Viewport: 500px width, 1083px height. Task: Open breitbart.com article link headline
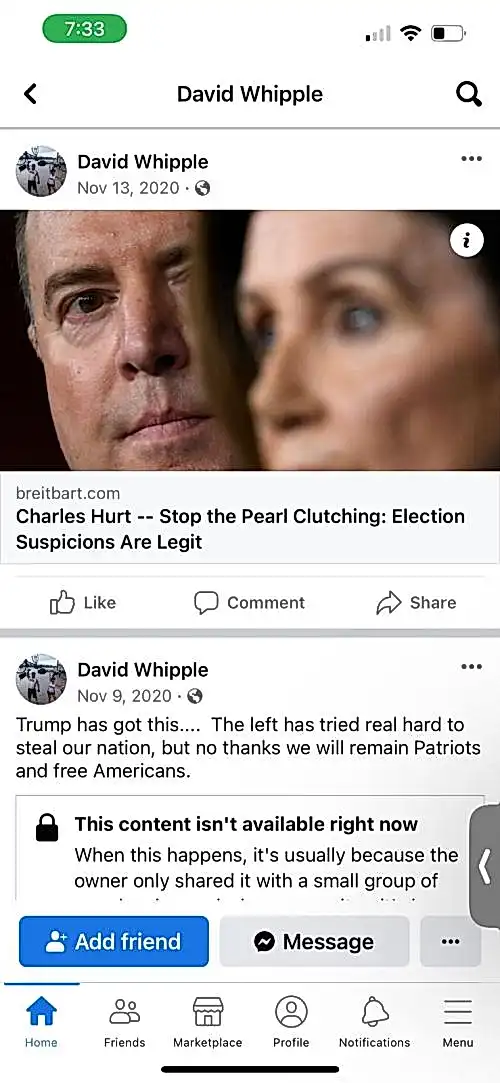coord(240,529)
